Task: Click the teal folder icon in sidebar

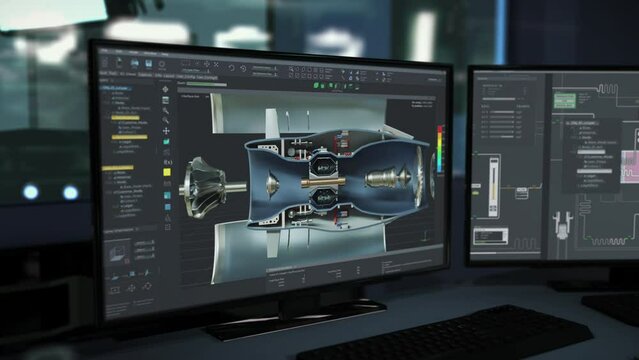Action: pyautogui.click(x=166, y=141)
